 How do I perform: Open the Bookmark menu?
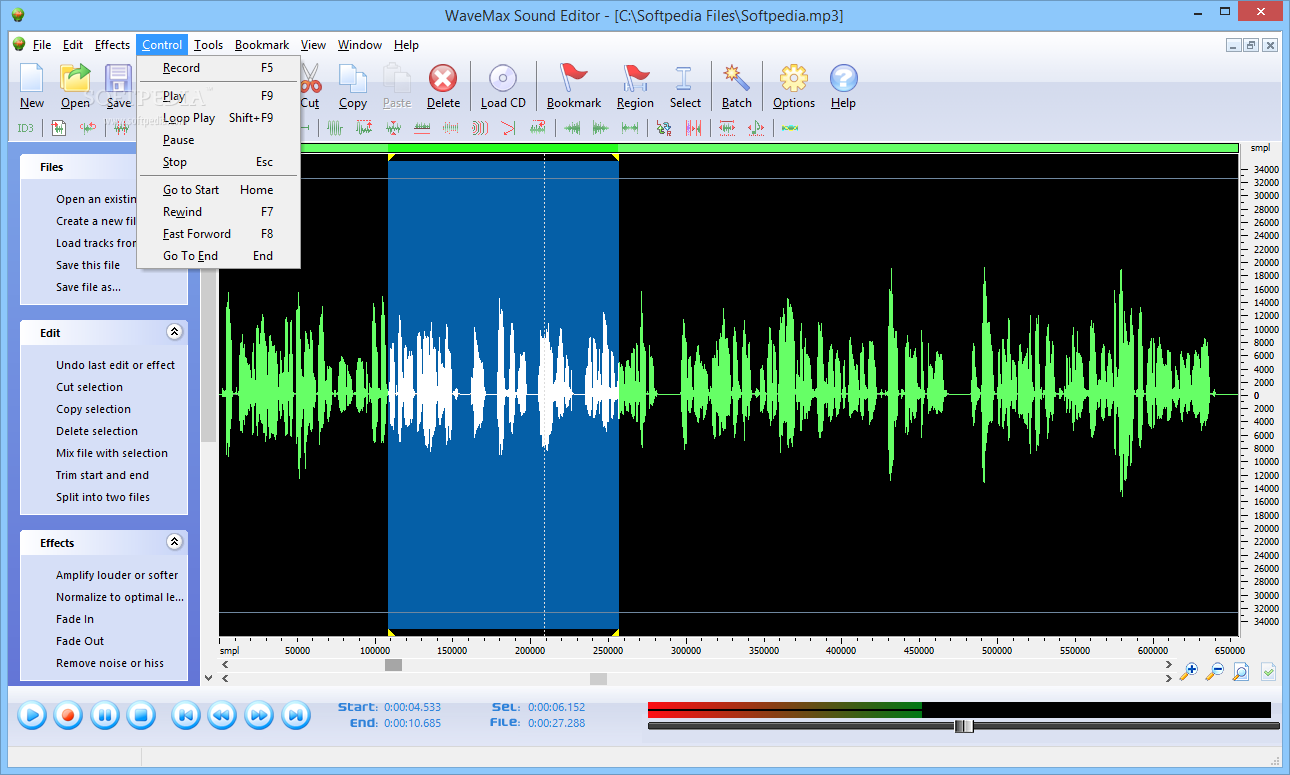click(262, 45)
